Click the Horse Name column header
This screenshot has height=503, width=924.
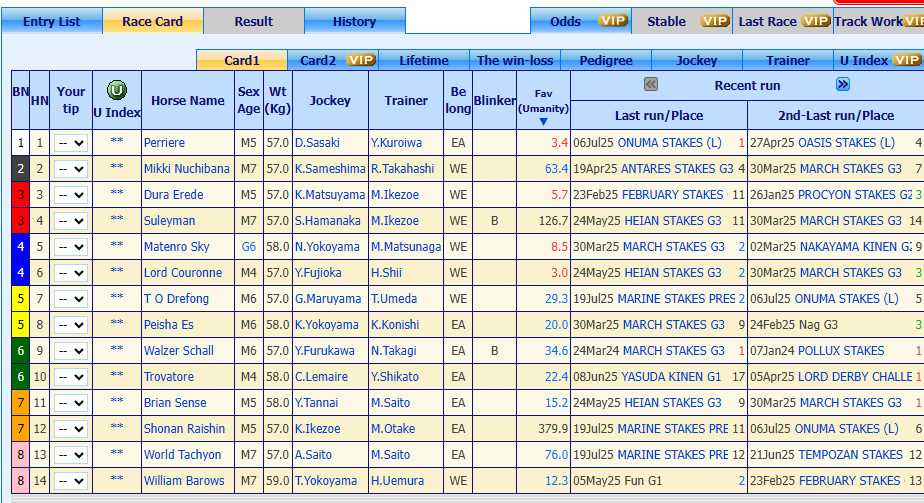click(x=187, y=101)
